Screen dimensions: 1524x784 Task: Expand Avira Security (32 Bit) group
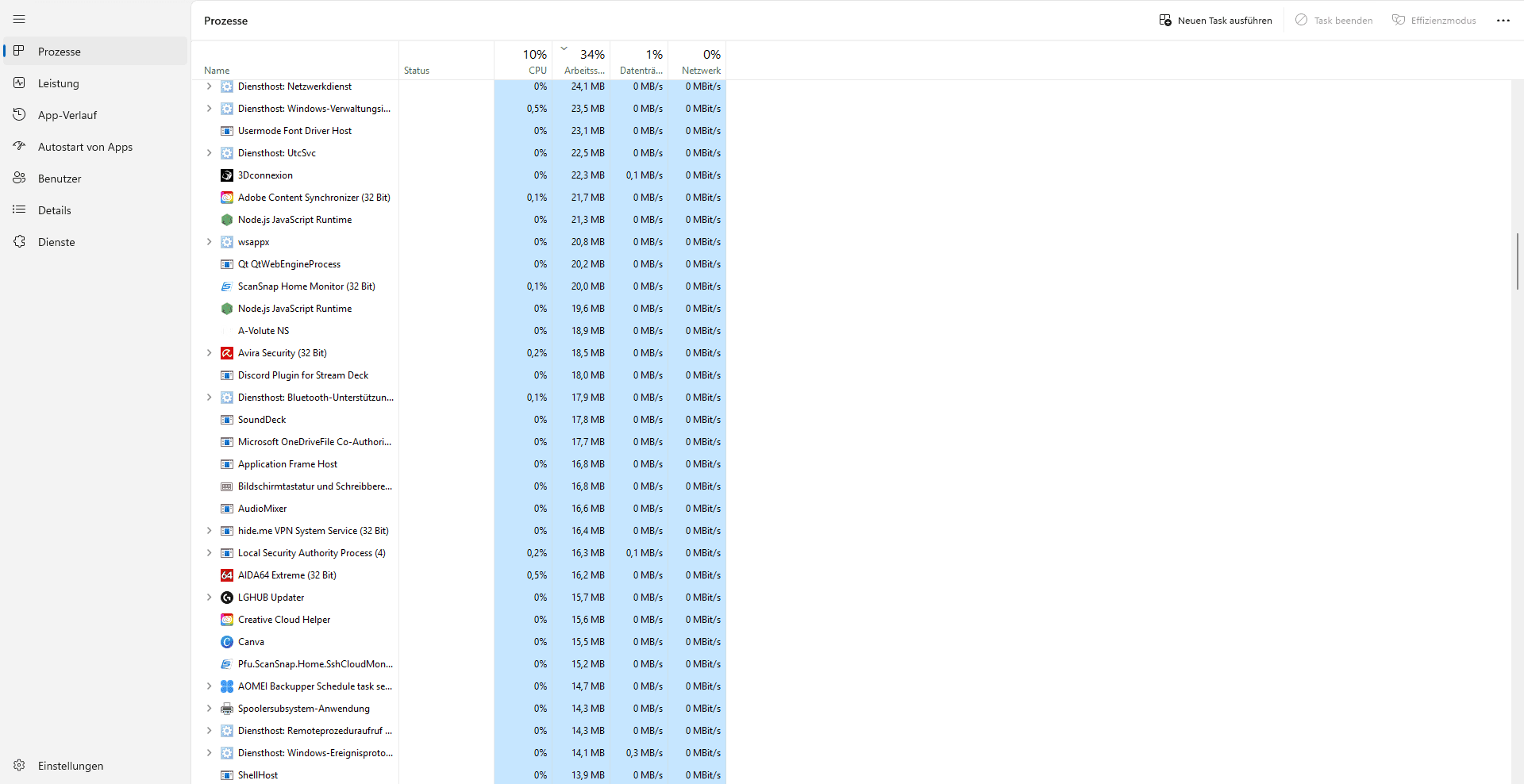(x=209, y=353)
